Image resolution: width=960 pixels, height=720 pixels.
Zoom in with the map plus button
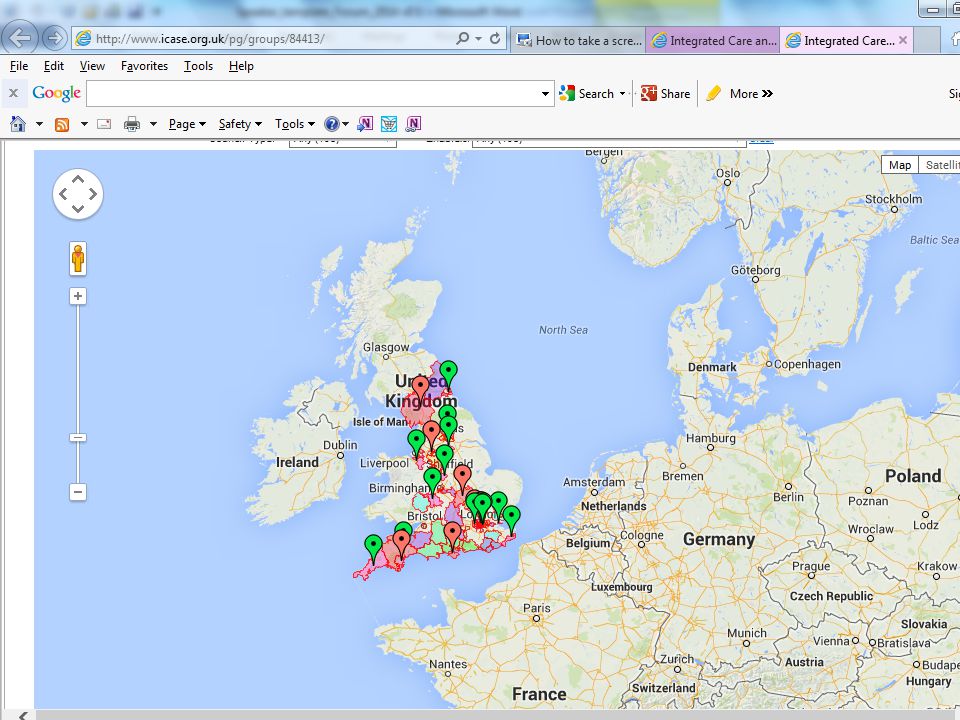tap(78, 296)
